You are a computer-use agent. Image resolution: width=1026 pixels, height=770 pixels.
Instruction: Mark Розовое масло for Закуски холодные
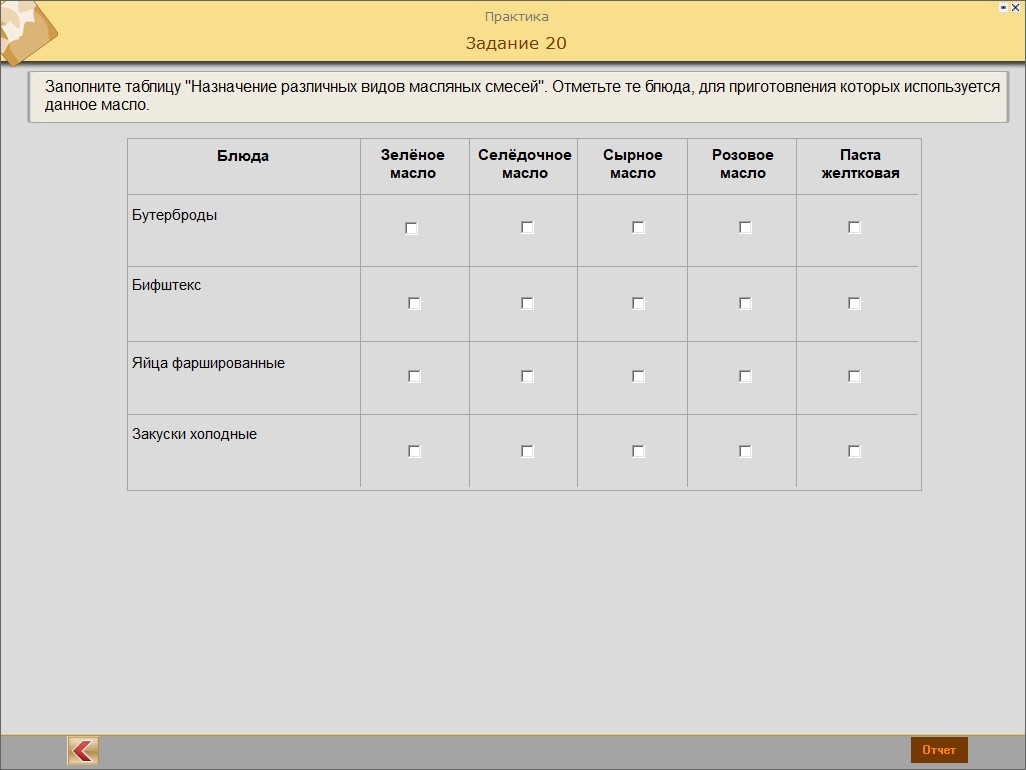pyautogui.click(x=745, y=452)
